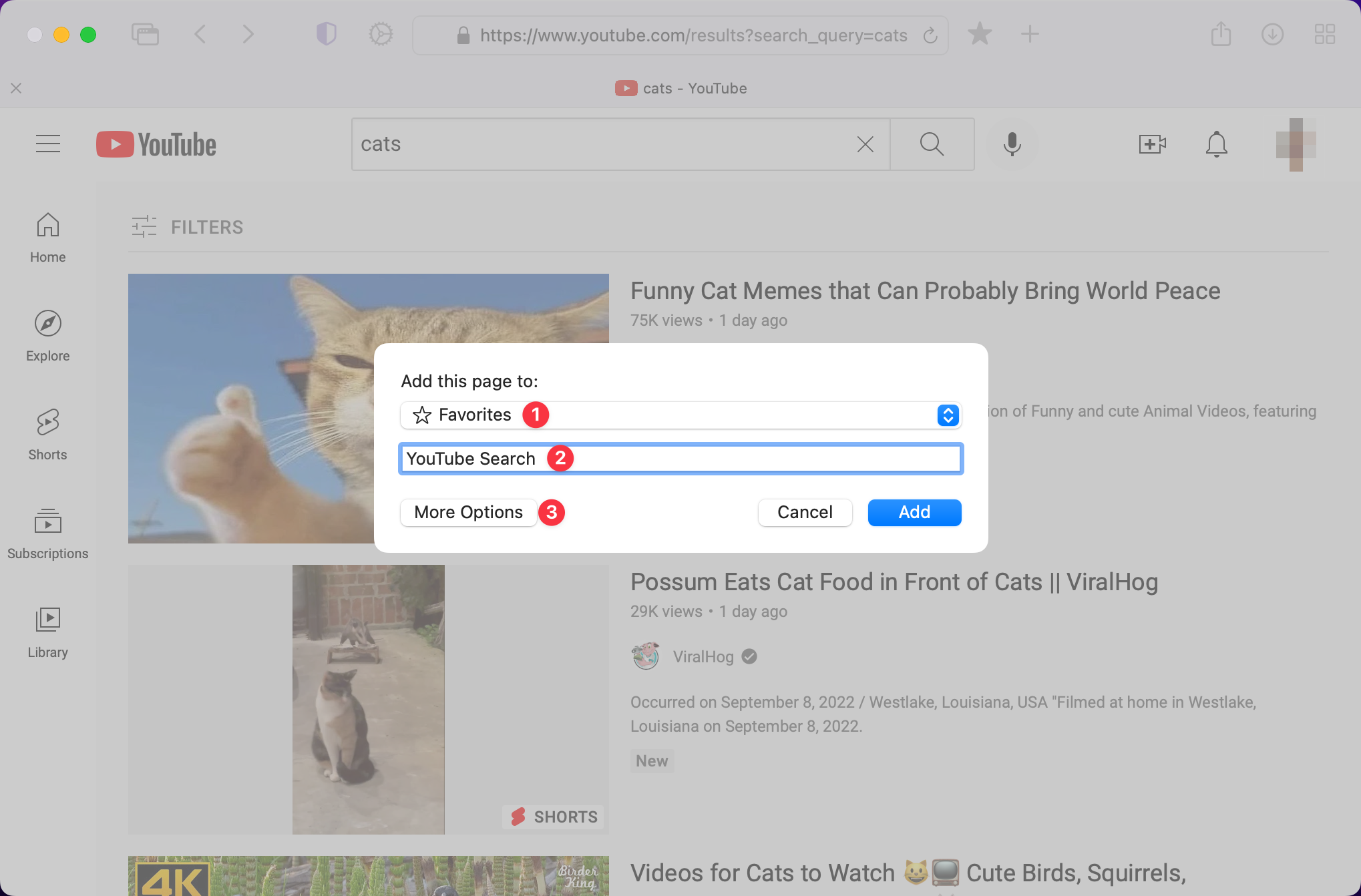Select the Shorts sidebar icon
The width and height of the screenshot is (1361, 896).
[47, 422]
